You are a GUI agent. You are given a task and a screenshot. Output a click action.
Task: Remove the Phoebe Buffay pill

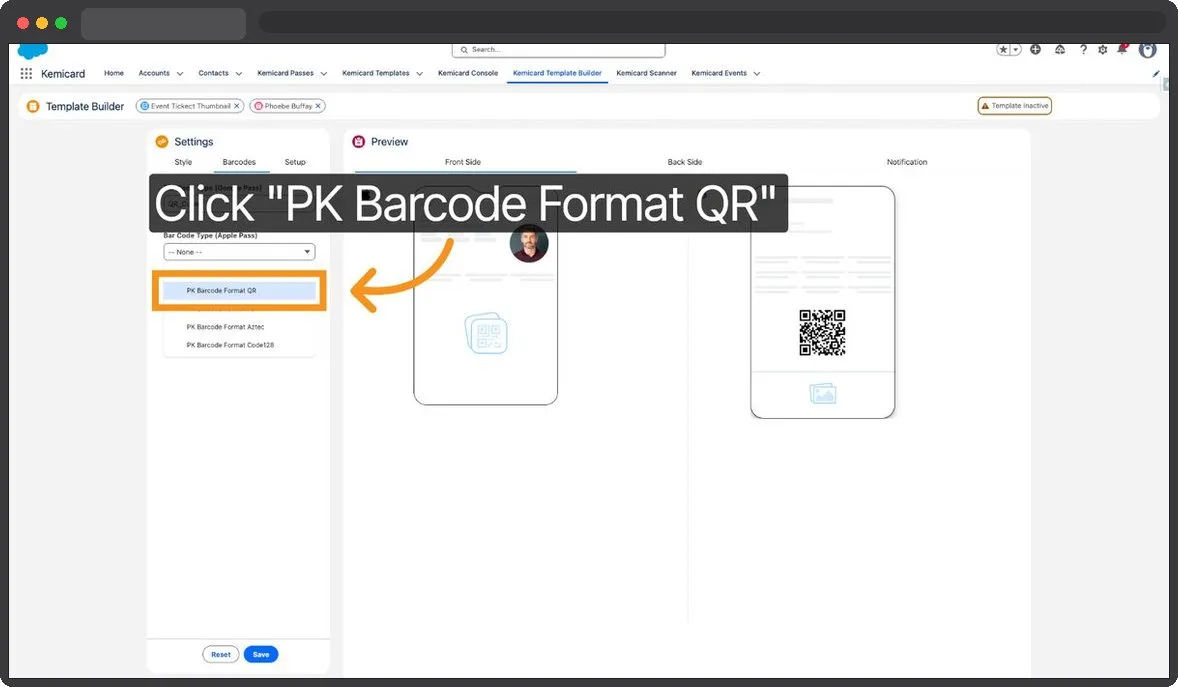click(x=319, y=106)
